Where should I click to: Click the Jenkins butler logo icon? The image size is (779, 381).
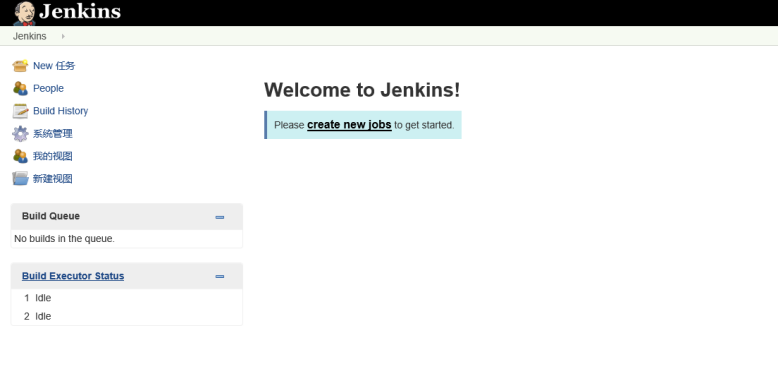click(24, 13)
